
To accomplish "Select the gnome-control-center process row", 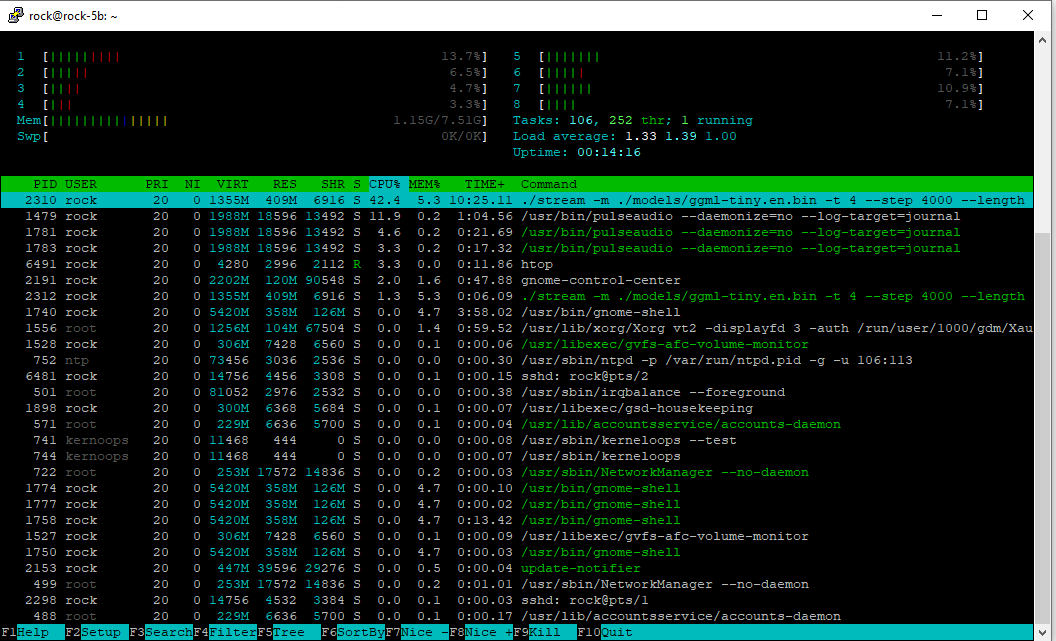I will pos(600,280).
